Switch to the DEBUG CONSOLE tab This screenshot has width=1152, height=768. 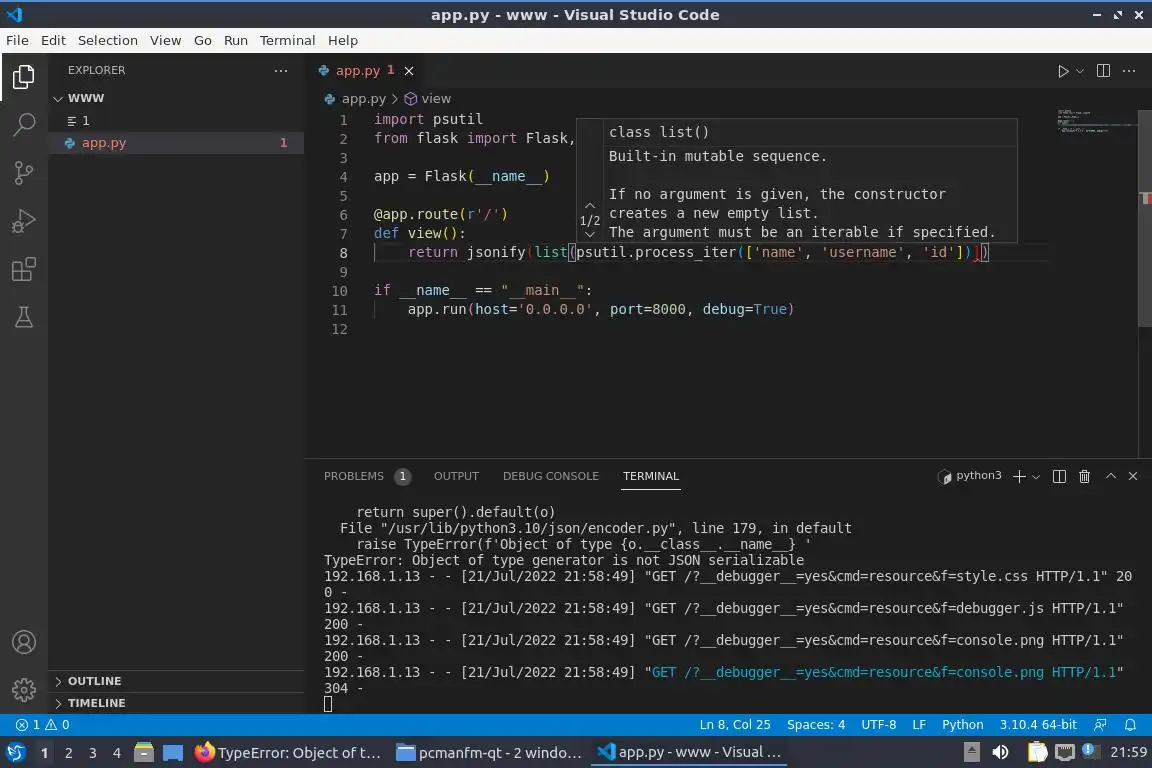tap(550, 476)
